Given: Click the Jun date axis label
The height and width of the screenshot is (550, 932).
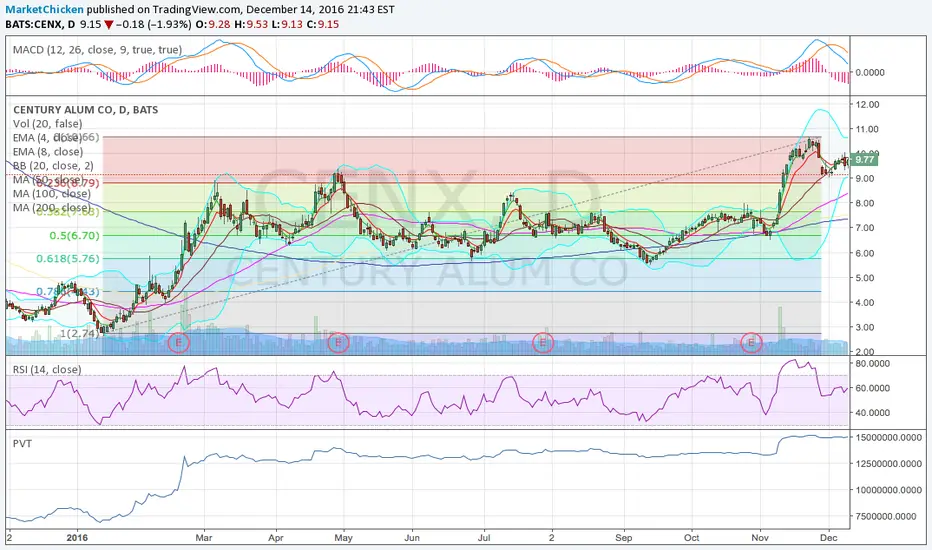Looking at the screenshot, I should 412,538.
